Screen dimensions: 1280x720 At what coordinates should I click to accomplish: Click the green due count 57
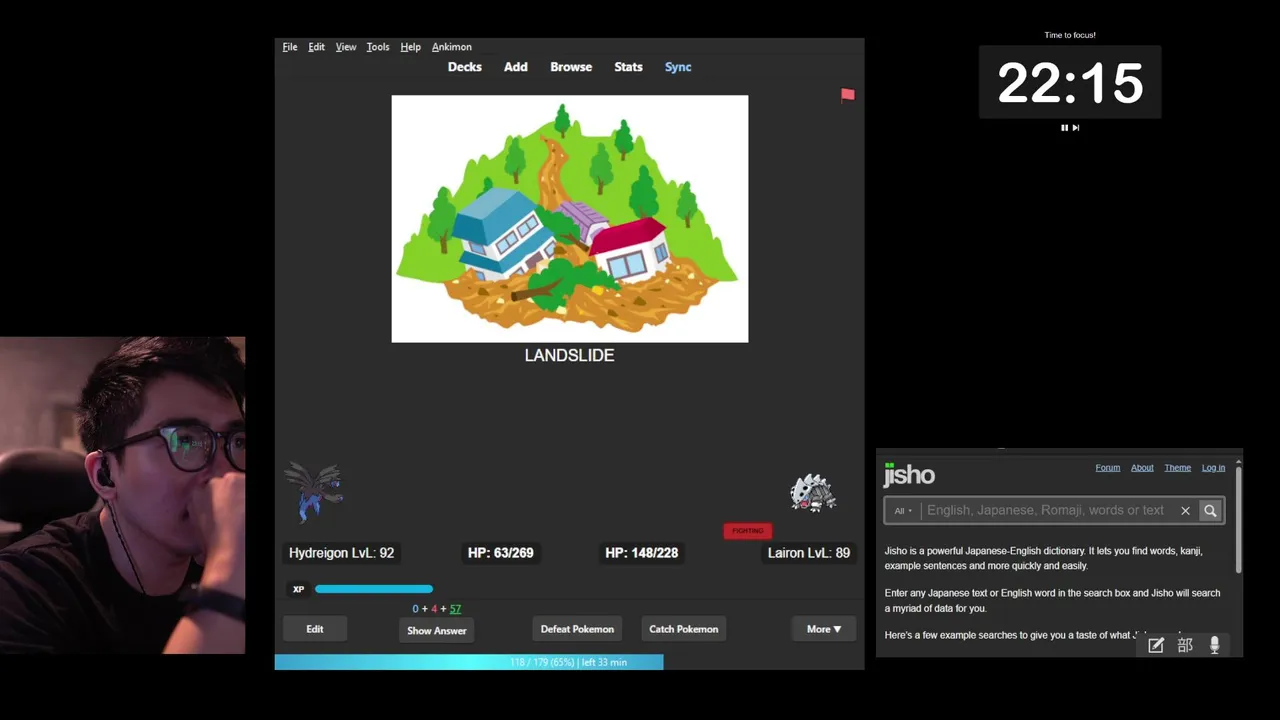click(x=456, y=609)
